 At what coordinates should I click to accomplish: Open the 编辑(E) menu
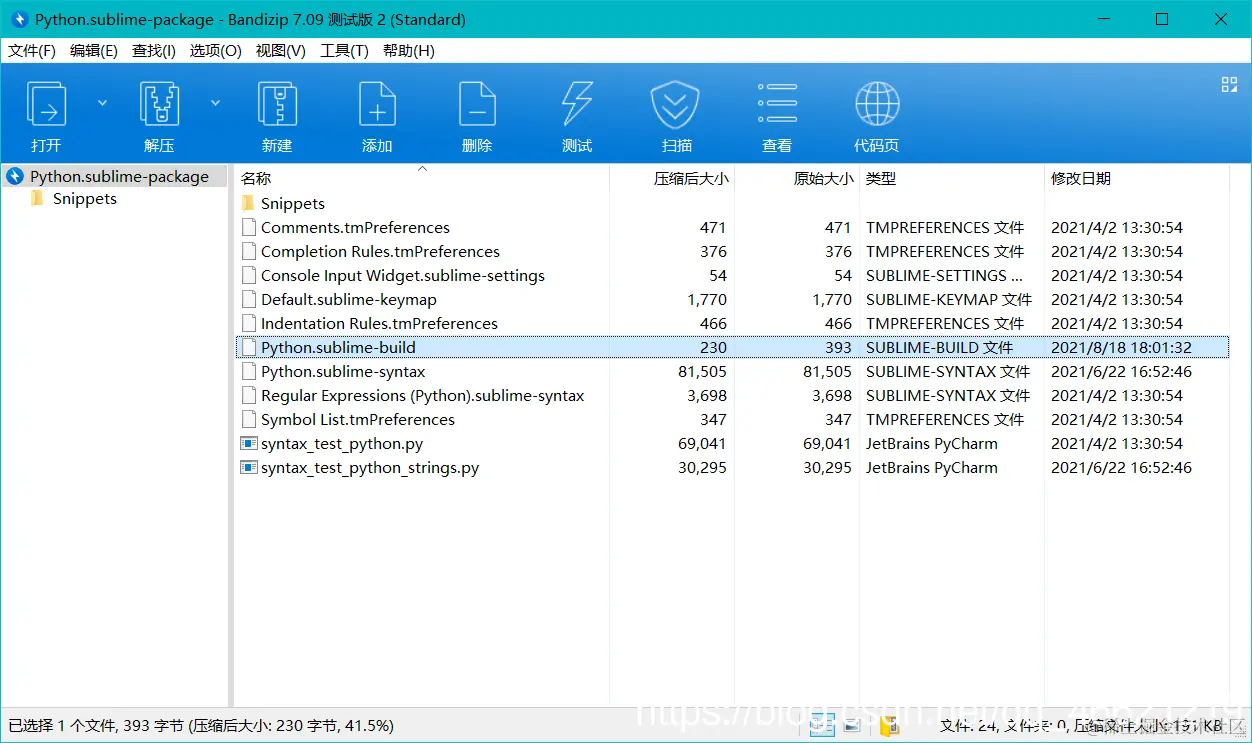[94, 50]
